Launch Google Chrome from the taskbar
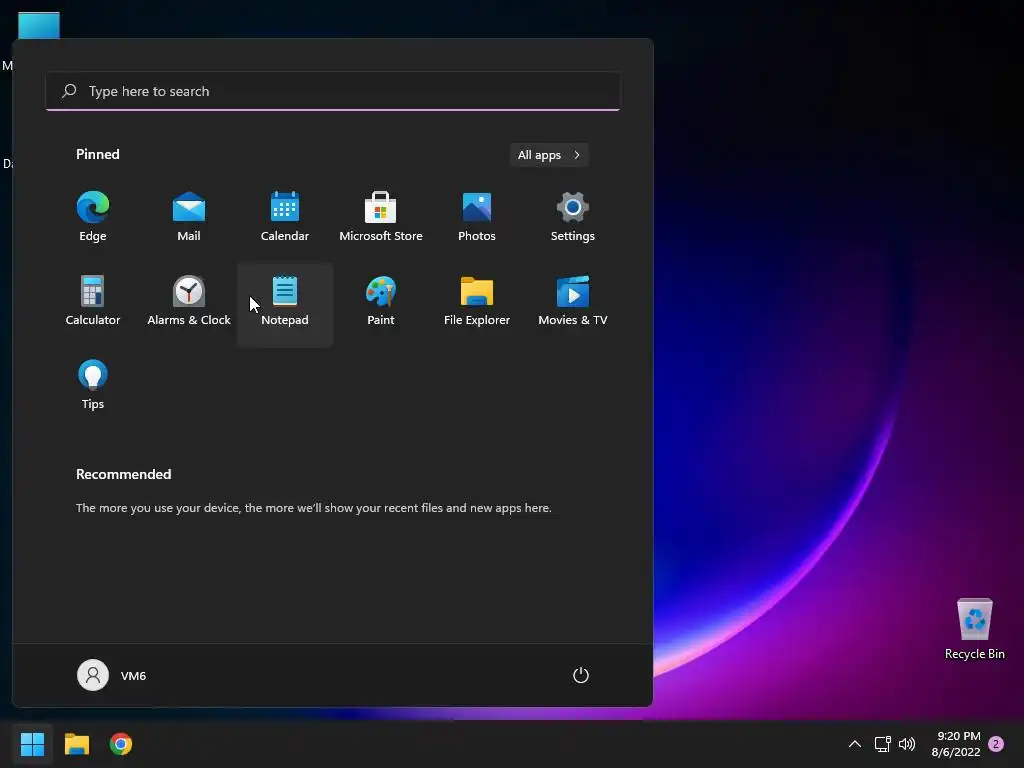Image resolution: width=1024 pixels, height=768 pixels. (x=121, y=744)
